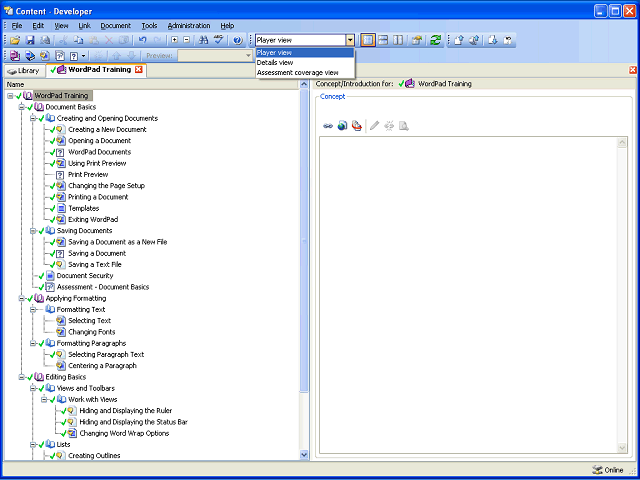
Task: Click the Expand All plus icon
Action: point(175,40)
